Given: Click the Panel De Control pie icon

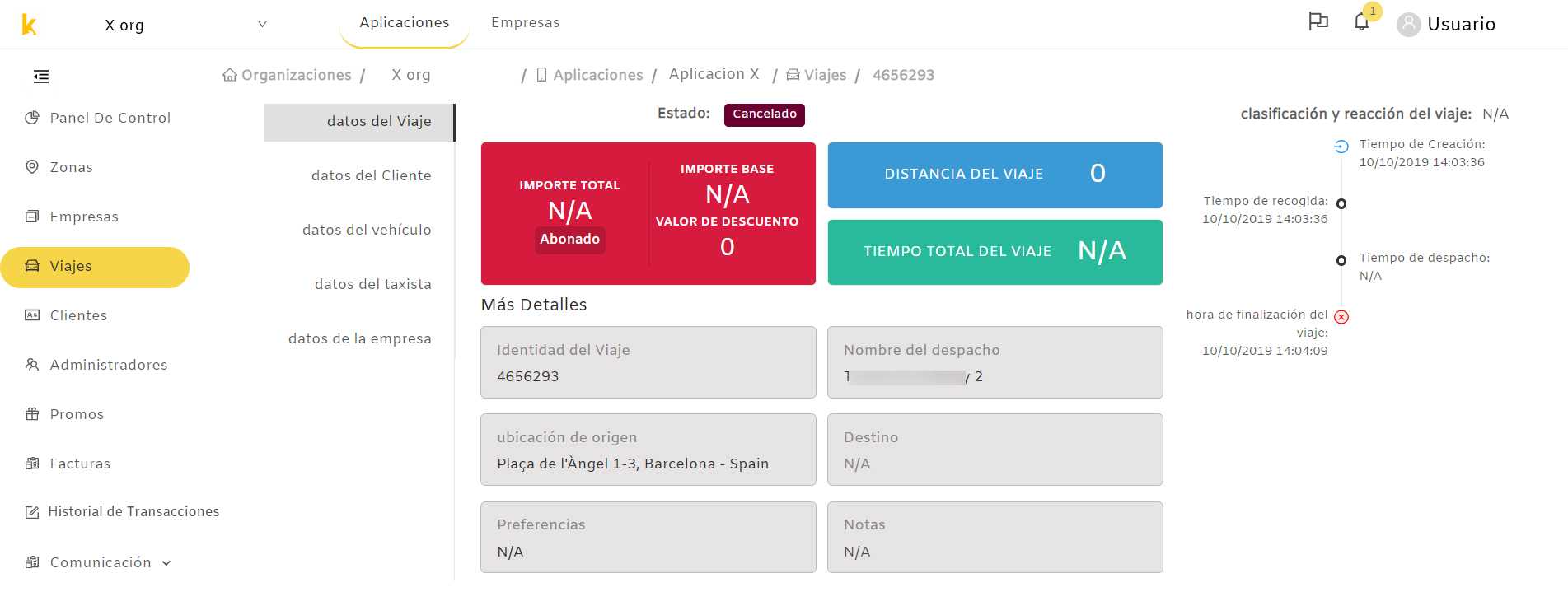Looking at the screenshot, I should [32, 118].
